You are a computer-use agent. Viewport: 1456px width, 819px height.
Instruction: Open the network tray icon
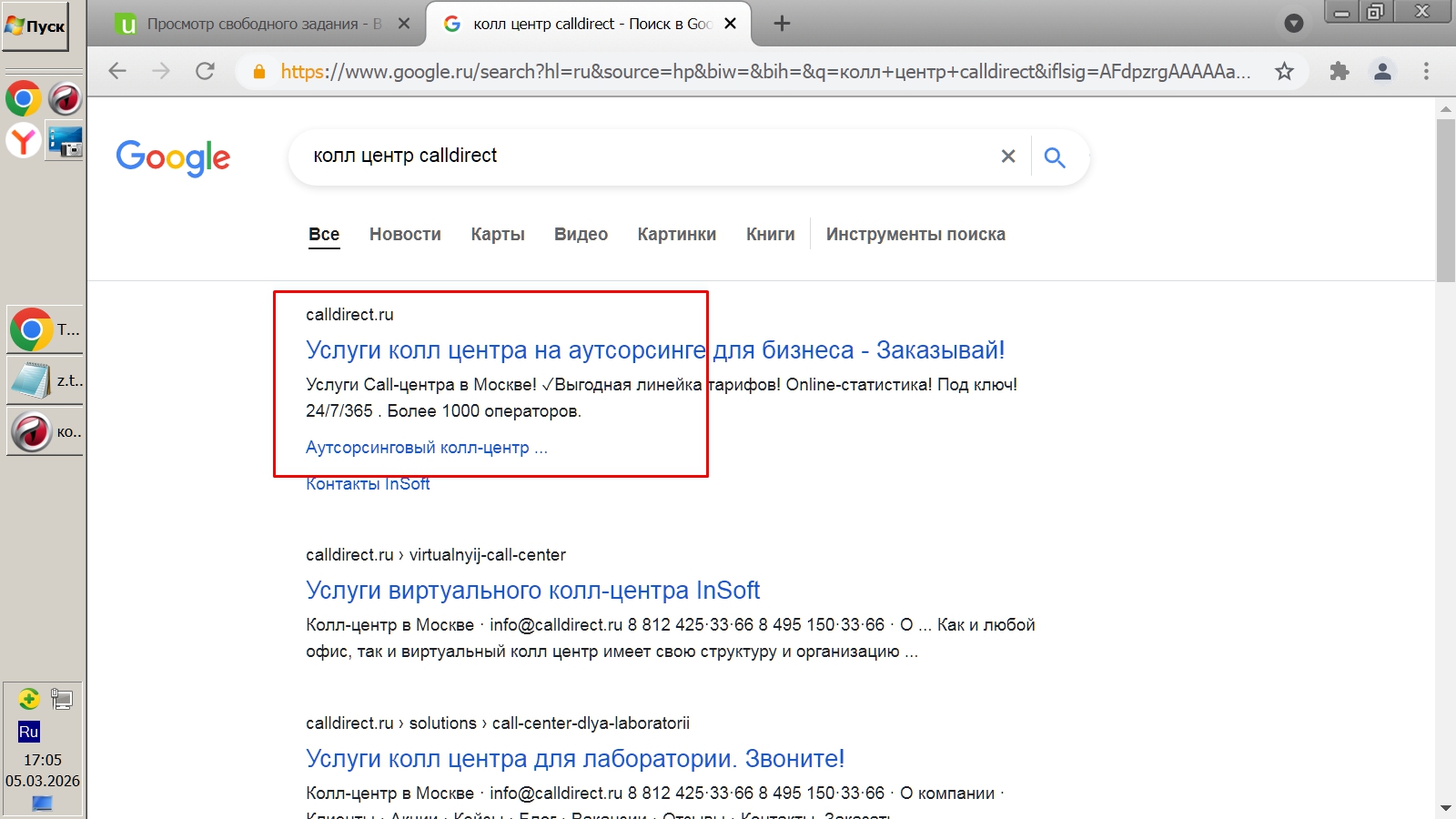point(62,699)
